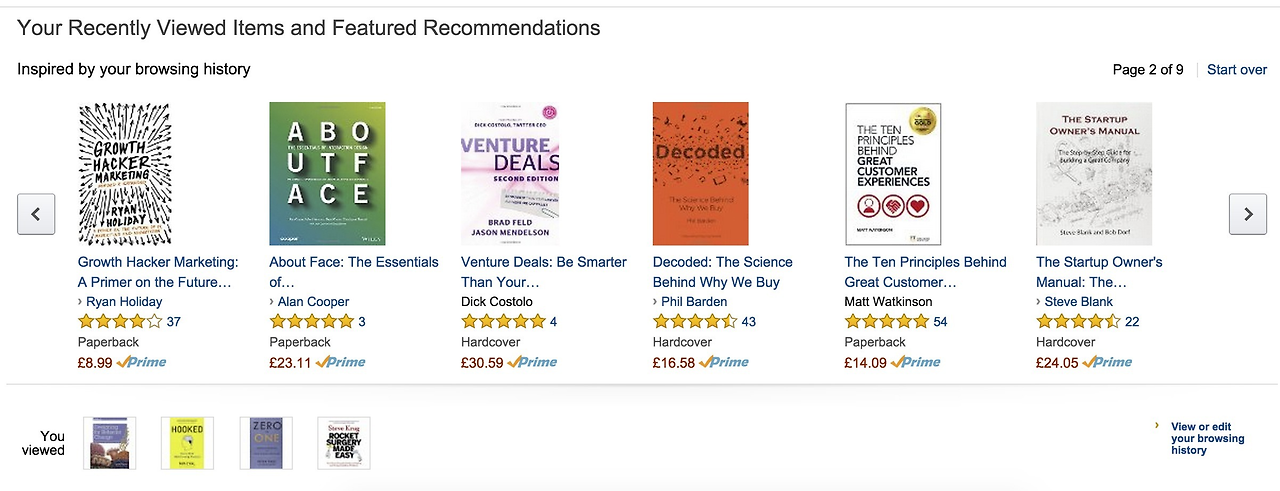Click the next page carousel arrow
This screenshot has height=491, width=1280.
click(1247, 214)
